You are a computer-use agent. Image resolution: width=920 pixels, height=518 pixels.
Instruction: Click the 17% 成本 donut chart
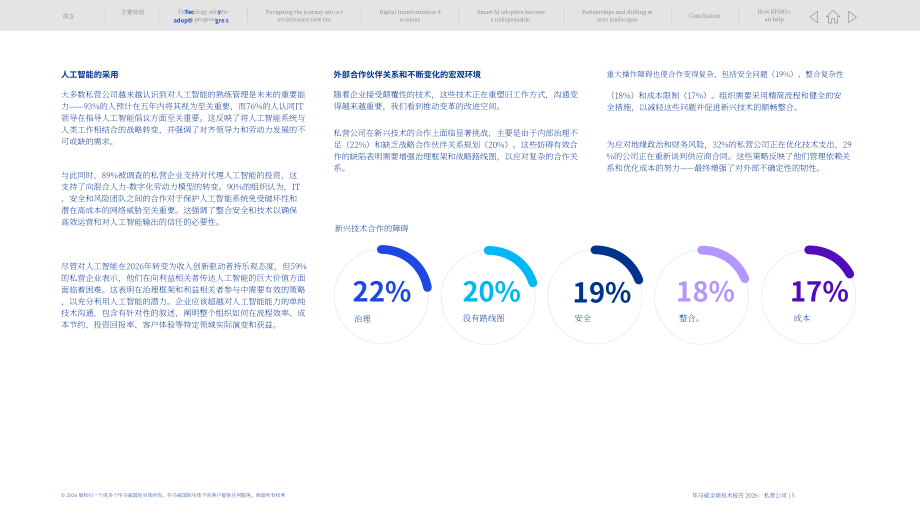click(x=809, y=295)
